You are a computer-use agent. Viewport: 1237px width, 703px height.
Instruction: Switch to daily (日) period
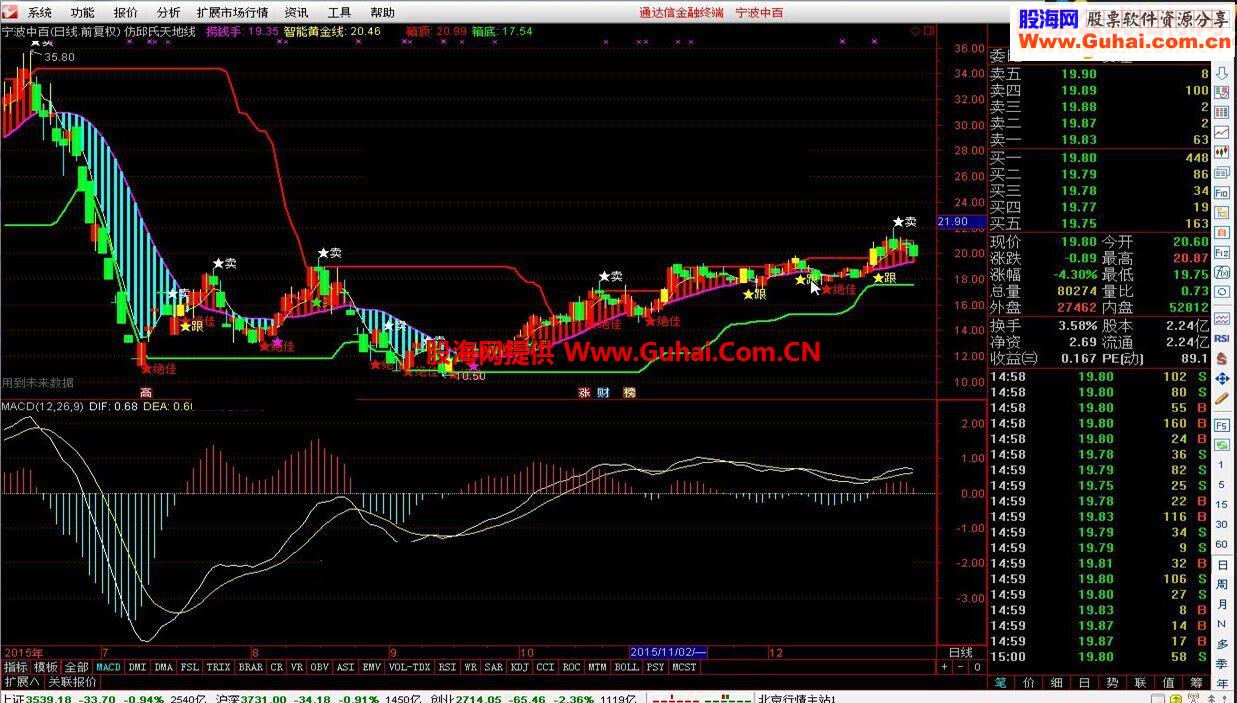(1222, 565)
